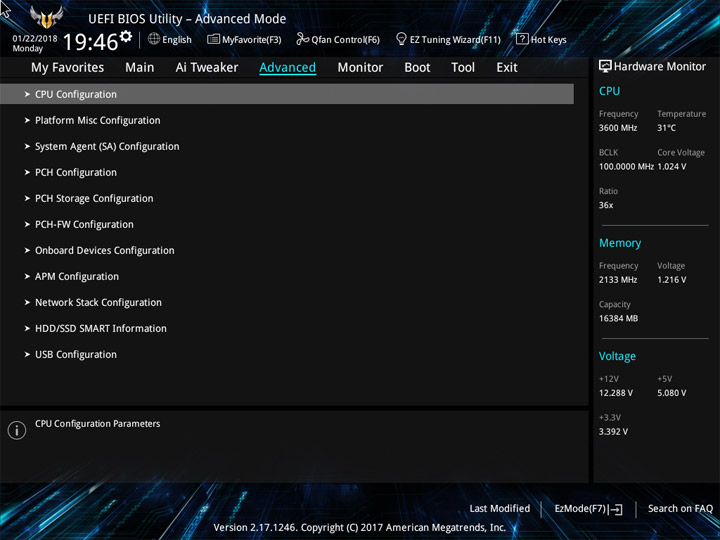Switch to the Main tab
Viewport: 720px width, 540px height.
[x=140, y=68]
